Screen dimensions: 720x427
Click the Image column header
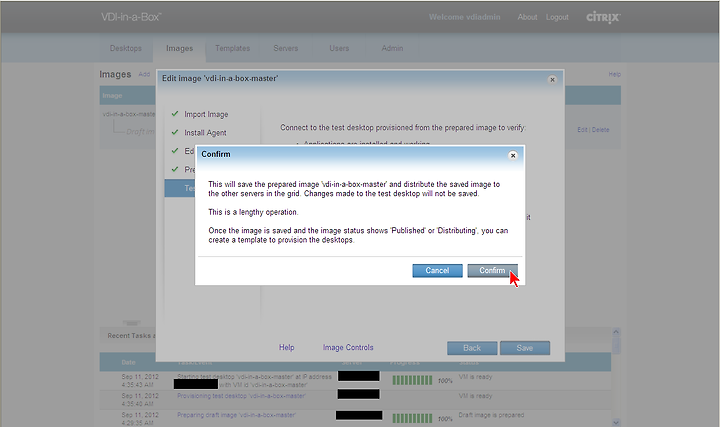[x=112, y=96]
